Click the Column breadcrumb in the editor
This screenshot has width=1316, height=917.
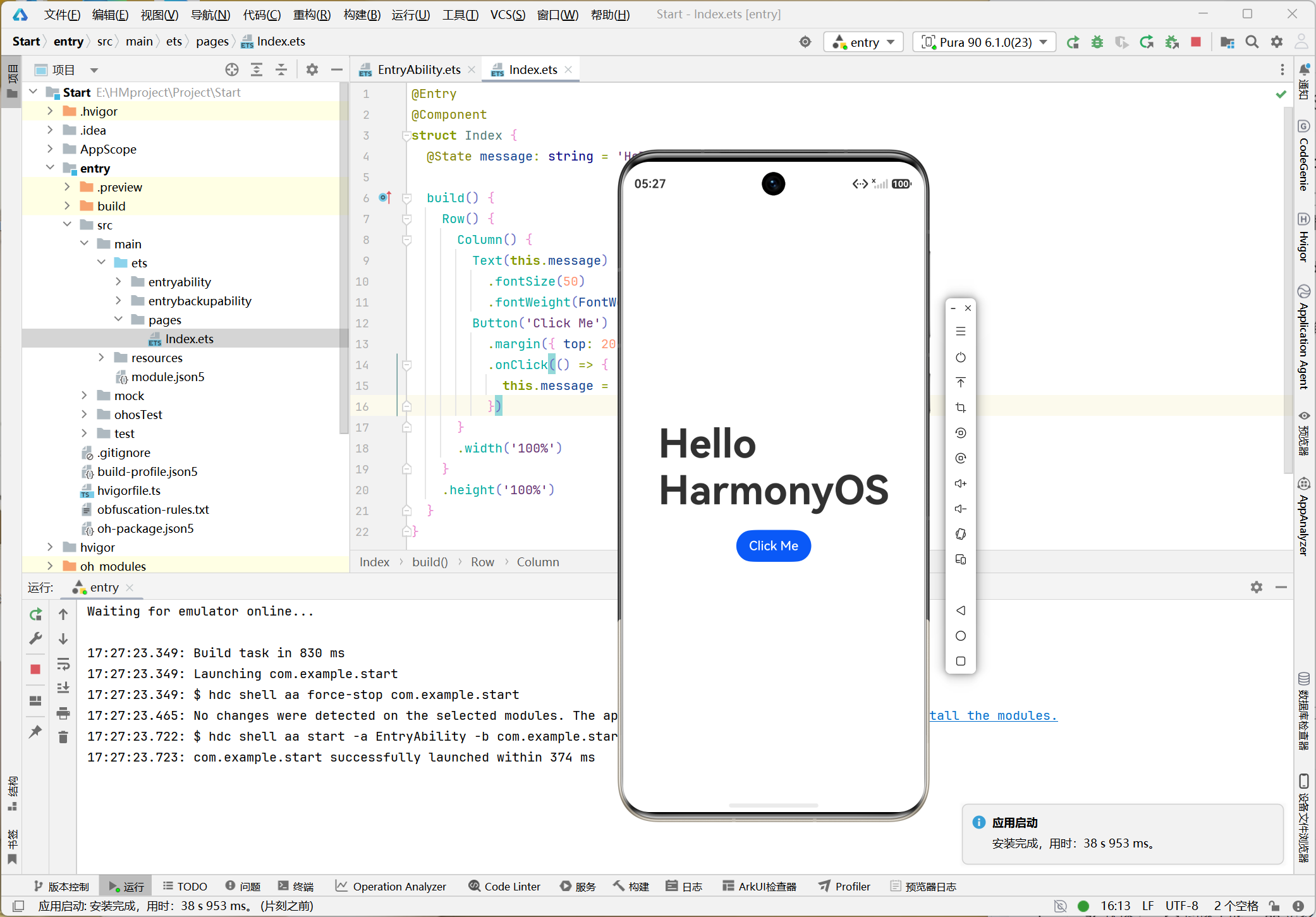point(538,562)
